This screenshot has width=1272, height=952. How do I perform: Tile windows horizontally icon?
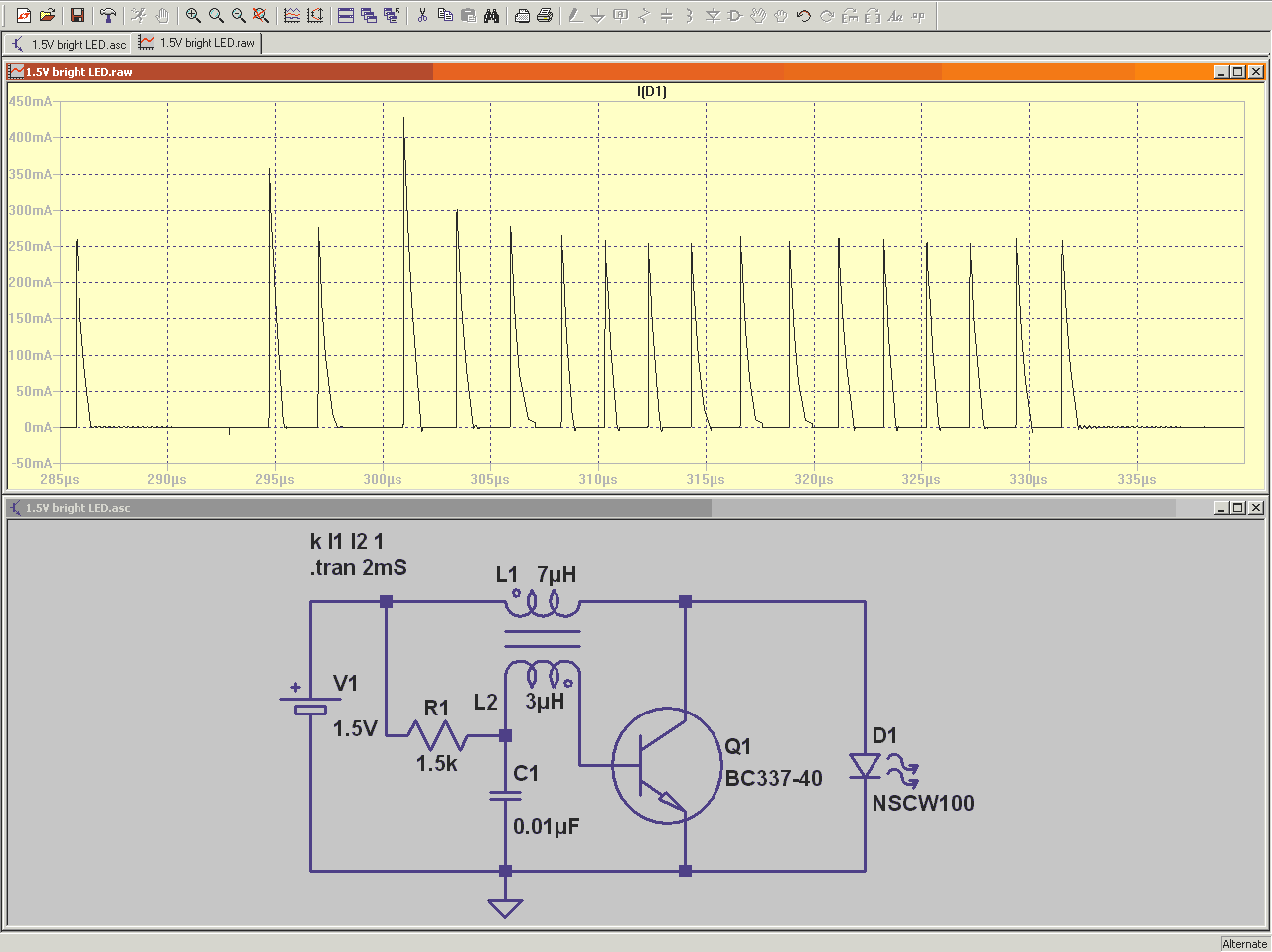click(x=346, y=16)
